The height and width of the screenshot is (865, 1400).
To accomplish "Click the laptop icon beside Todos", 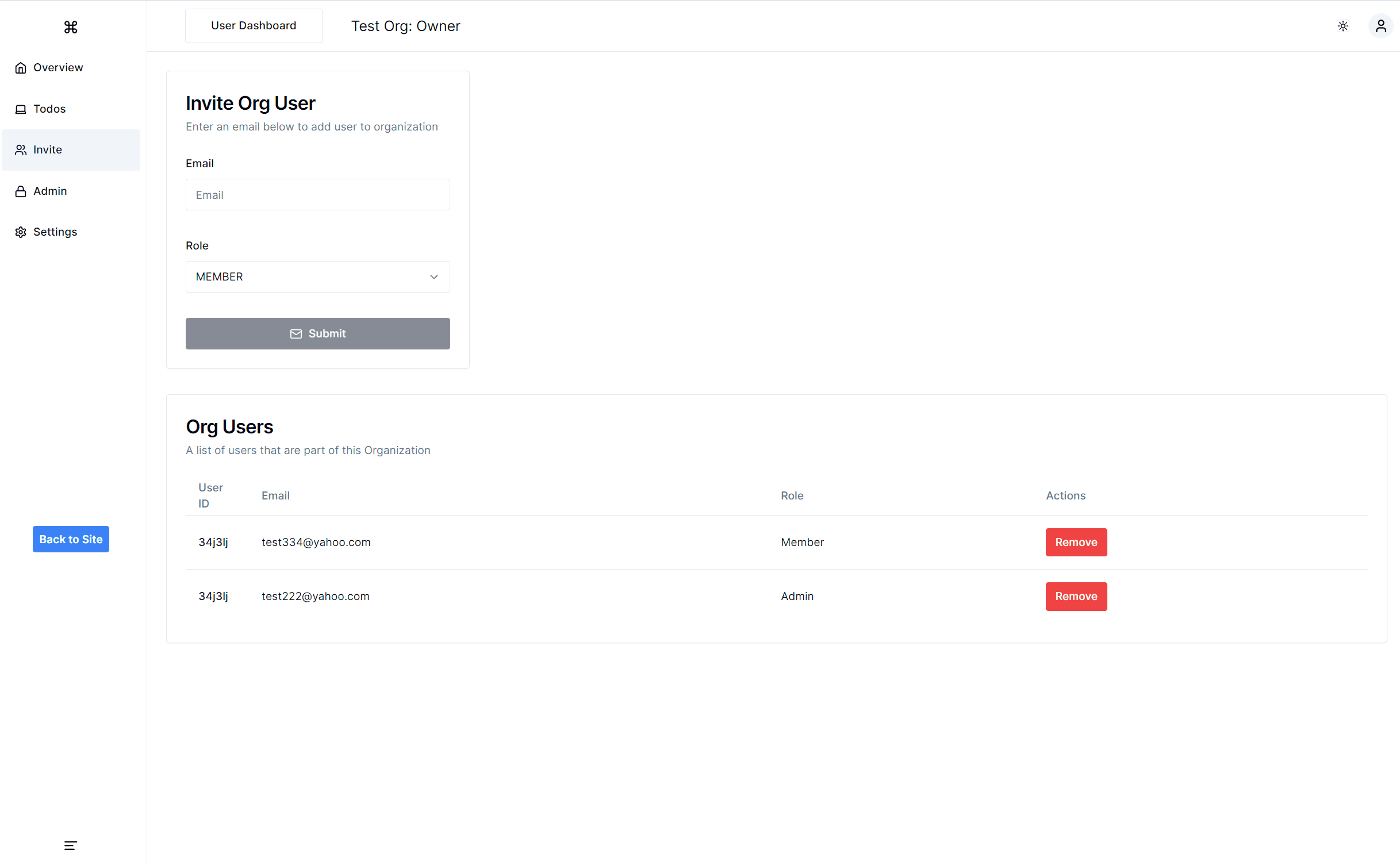I will pos(21,109).
